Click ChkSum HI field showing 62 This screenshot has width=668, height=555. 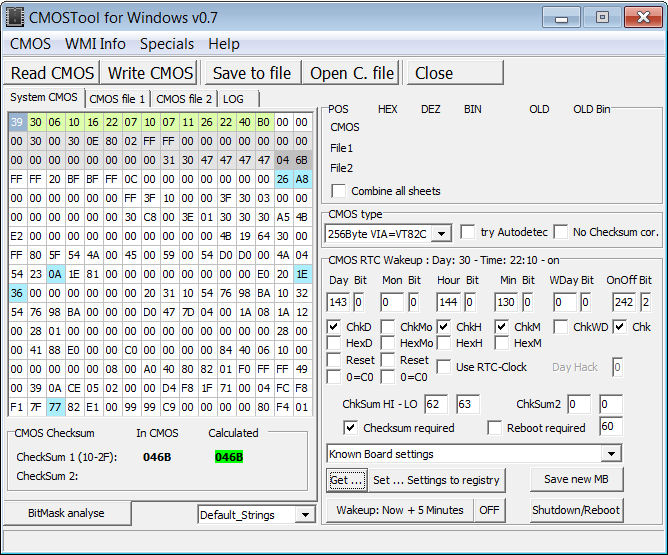(x=436, y=404)
